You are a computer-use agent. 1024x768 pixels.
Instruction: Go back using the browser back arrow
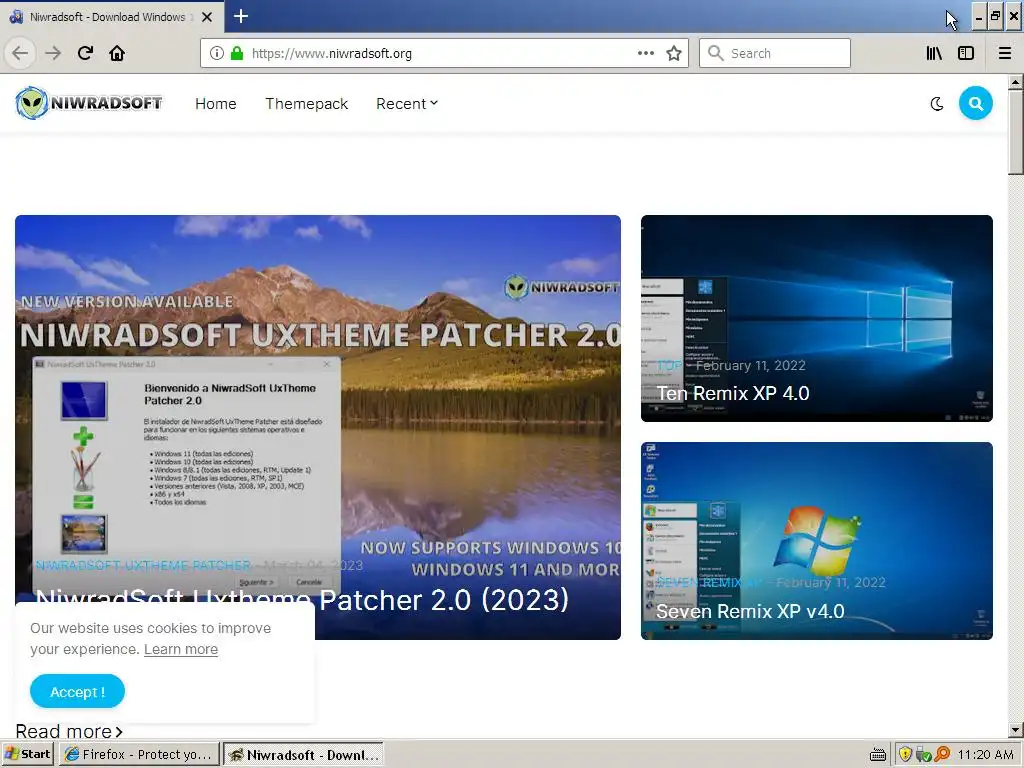pos(20,53)
